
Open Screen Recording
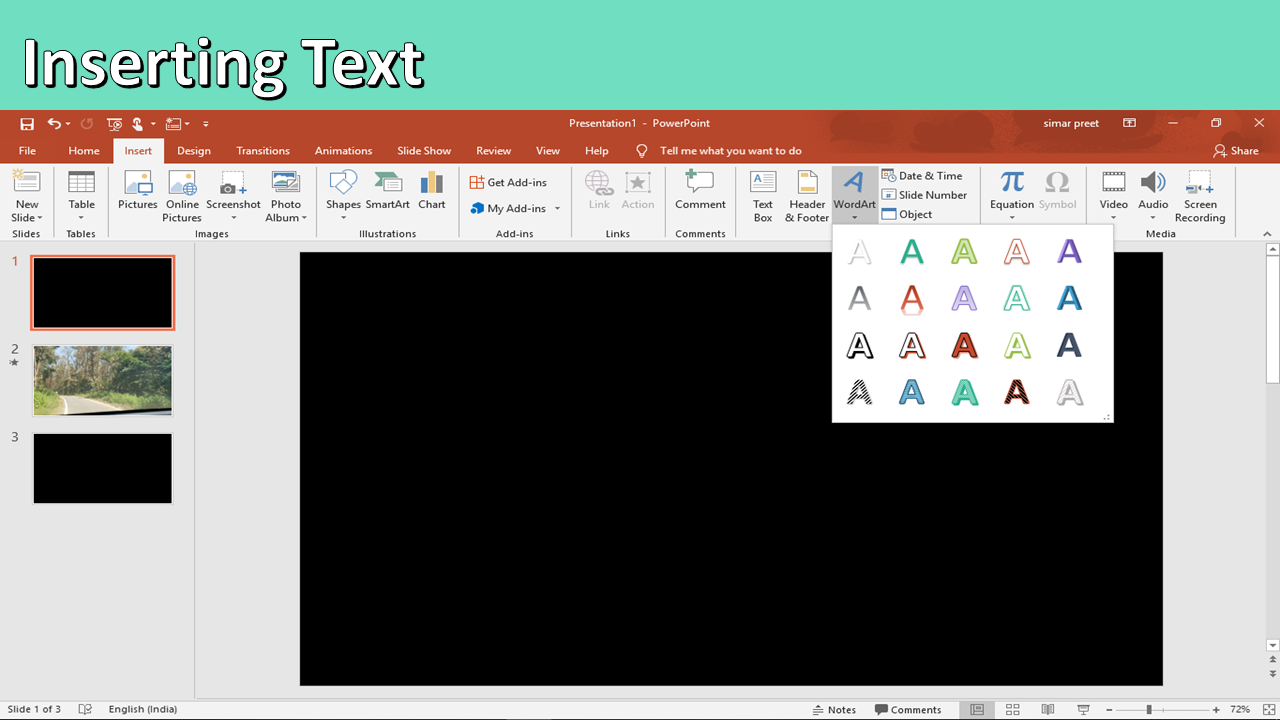(x=1200, y=196)
